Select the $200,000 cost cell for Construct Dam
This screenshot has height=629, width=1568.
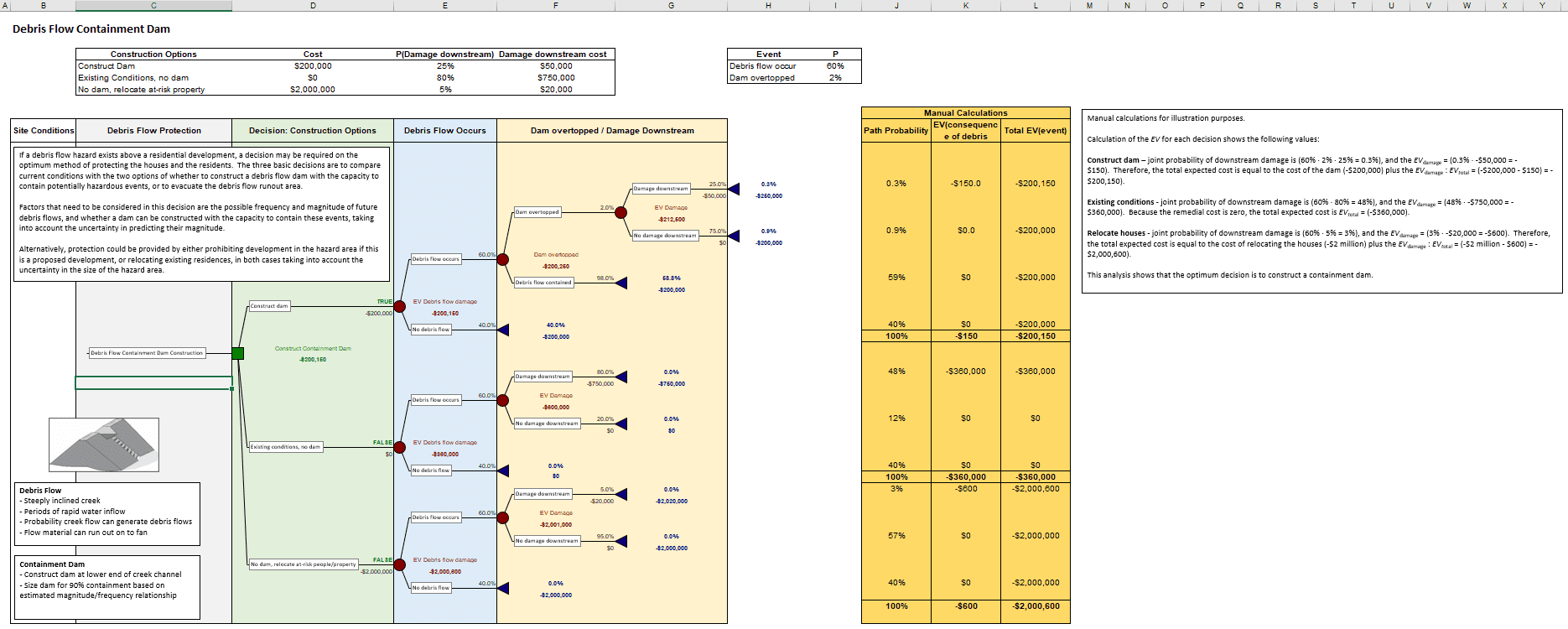(x=313, y=66)
